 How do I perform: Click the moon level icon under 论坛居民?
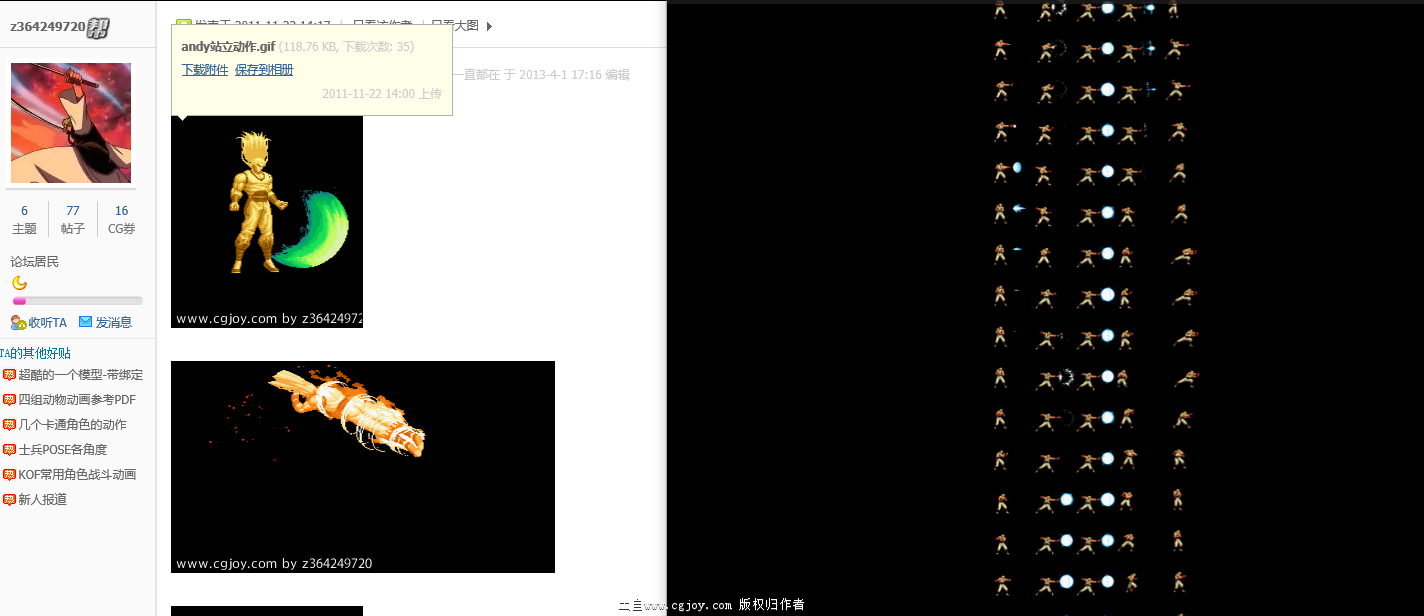(x=19, y=282)
